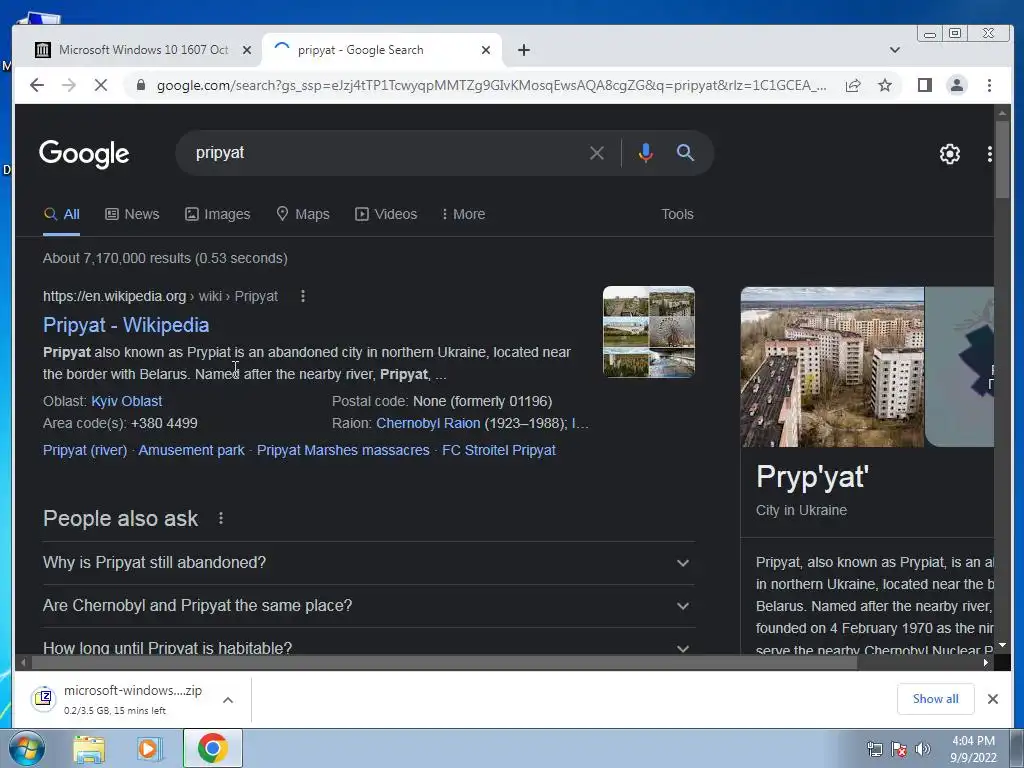
Task: Open the Kyiv Oblast link
Action: click(127, 401)
